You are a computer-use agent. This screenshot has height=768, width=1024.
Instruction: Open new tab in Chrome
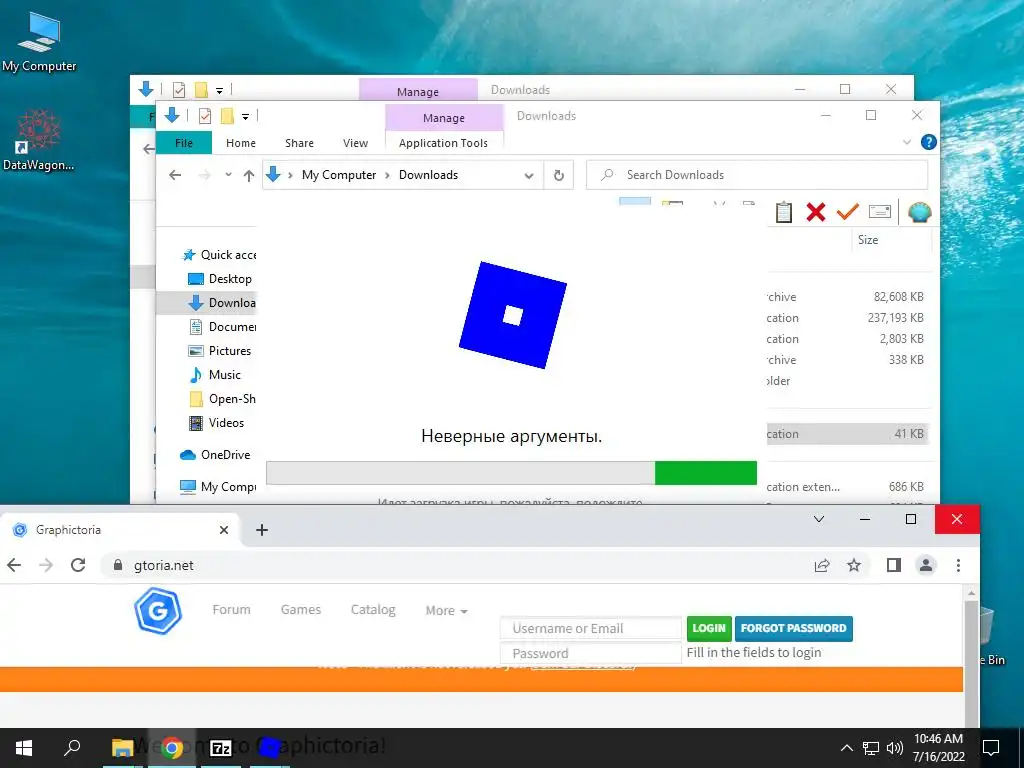262,530
